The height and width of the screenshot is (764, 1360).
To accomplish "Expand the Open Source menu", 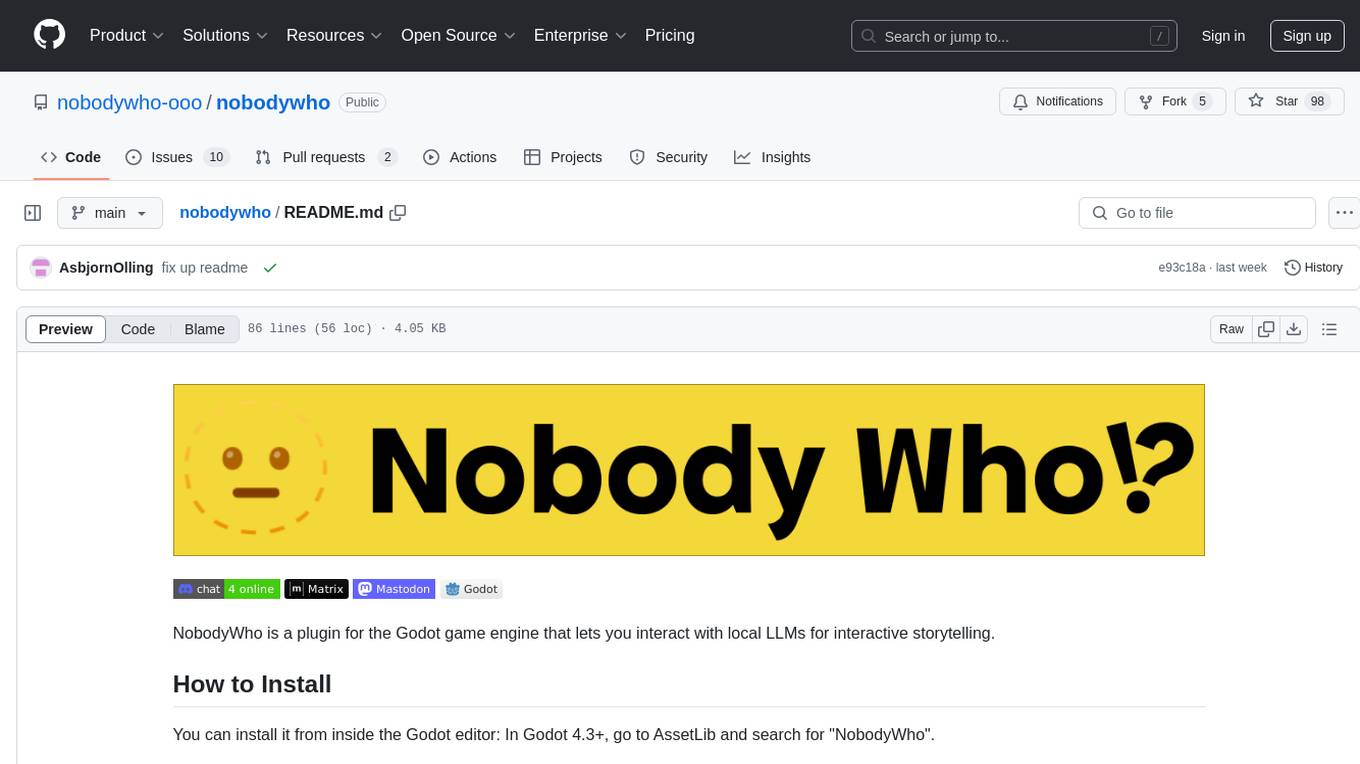I will [x=458, y=35].
